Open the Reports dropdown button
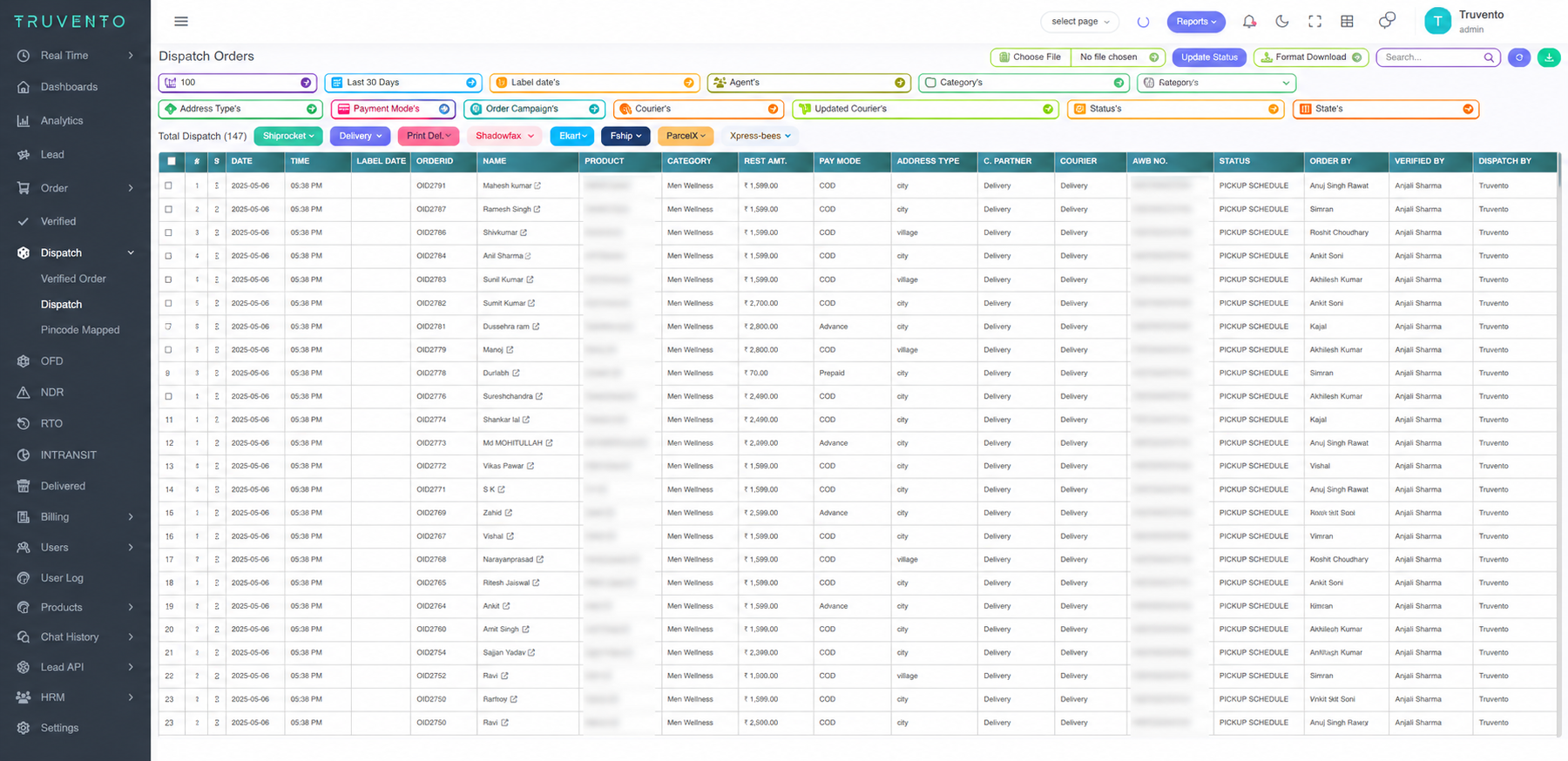 [1196, 22]
